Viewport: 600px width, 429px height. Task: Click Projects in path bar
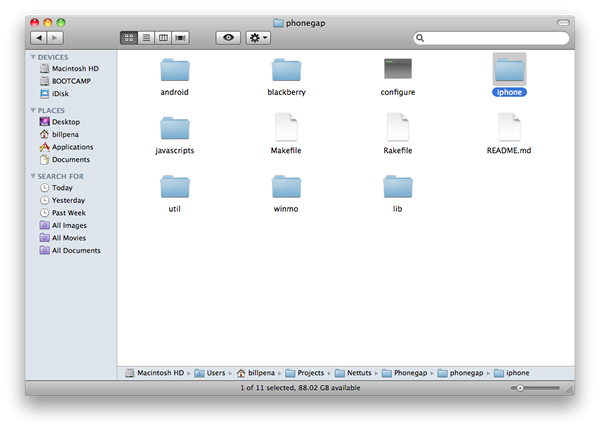(x=305, y=373)
